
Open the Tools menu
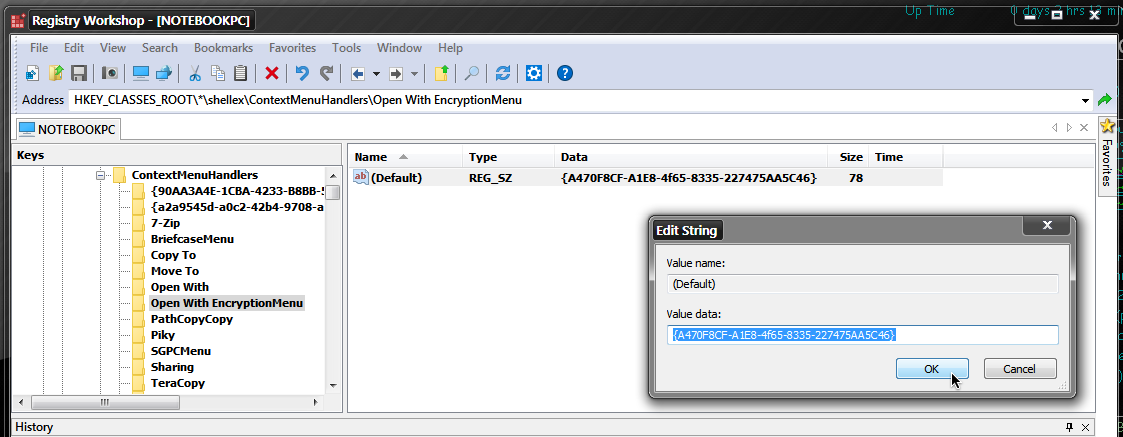[347, 48]
